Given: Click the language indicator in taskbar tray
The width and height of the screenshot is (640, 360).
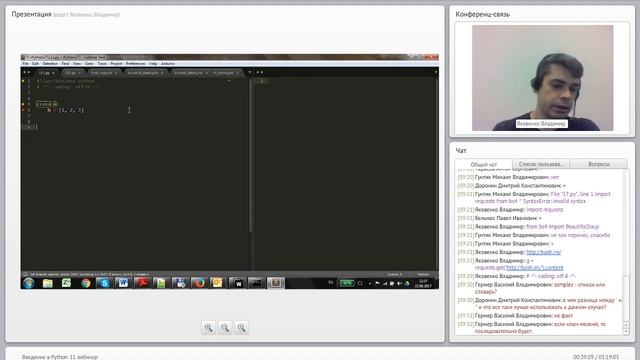Looking at the screenshot, I should coord(331,283).
